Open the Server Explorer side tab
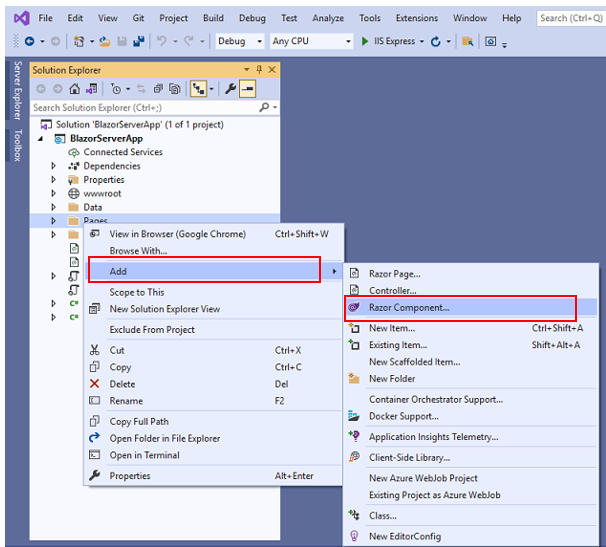The height and width of the screenshot is (547, 606). point(18,90)
